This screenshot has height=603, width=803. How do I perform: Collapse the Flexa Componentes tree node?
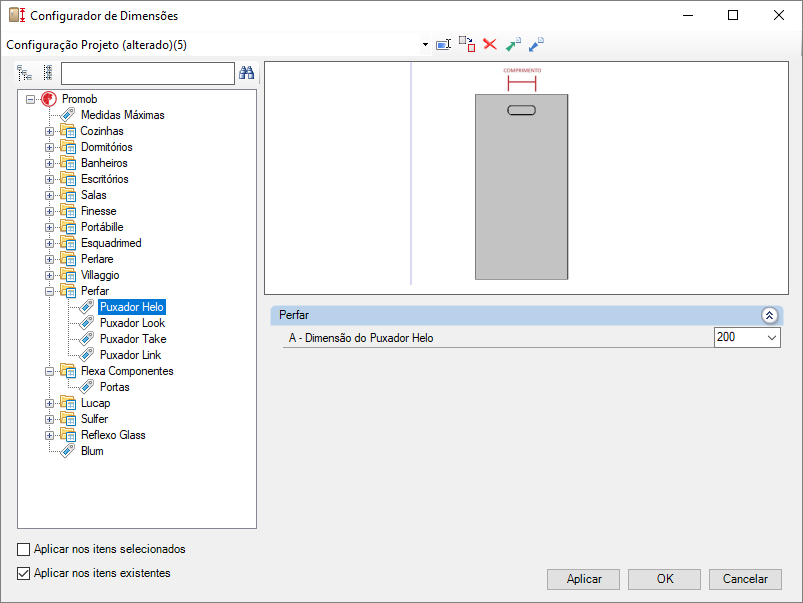[49, 371]
